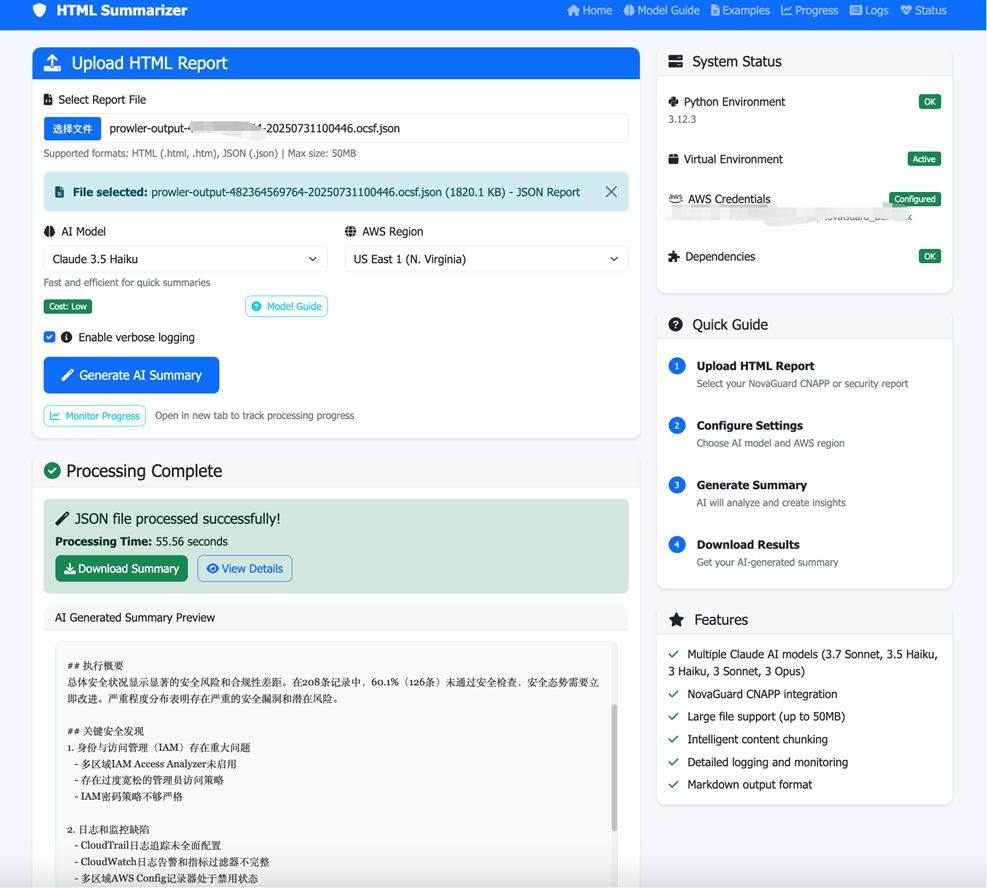Download the summary with the green button
987x888 pixels.
point(121,569)
